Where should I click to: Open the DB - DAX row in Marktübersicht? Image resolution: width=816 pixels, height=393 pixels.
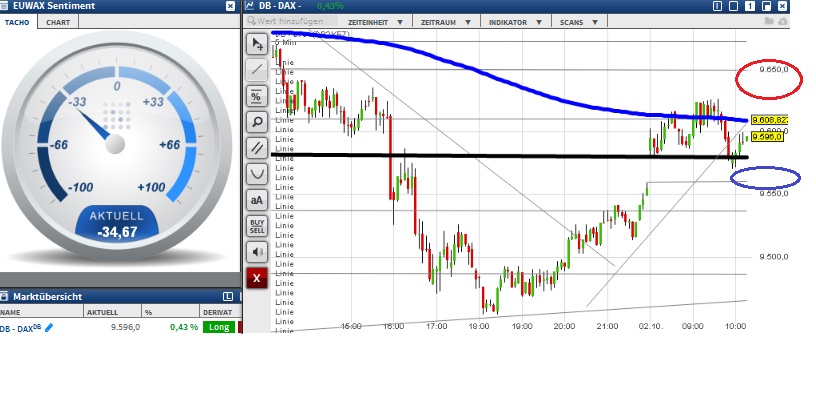coord(120,327)
